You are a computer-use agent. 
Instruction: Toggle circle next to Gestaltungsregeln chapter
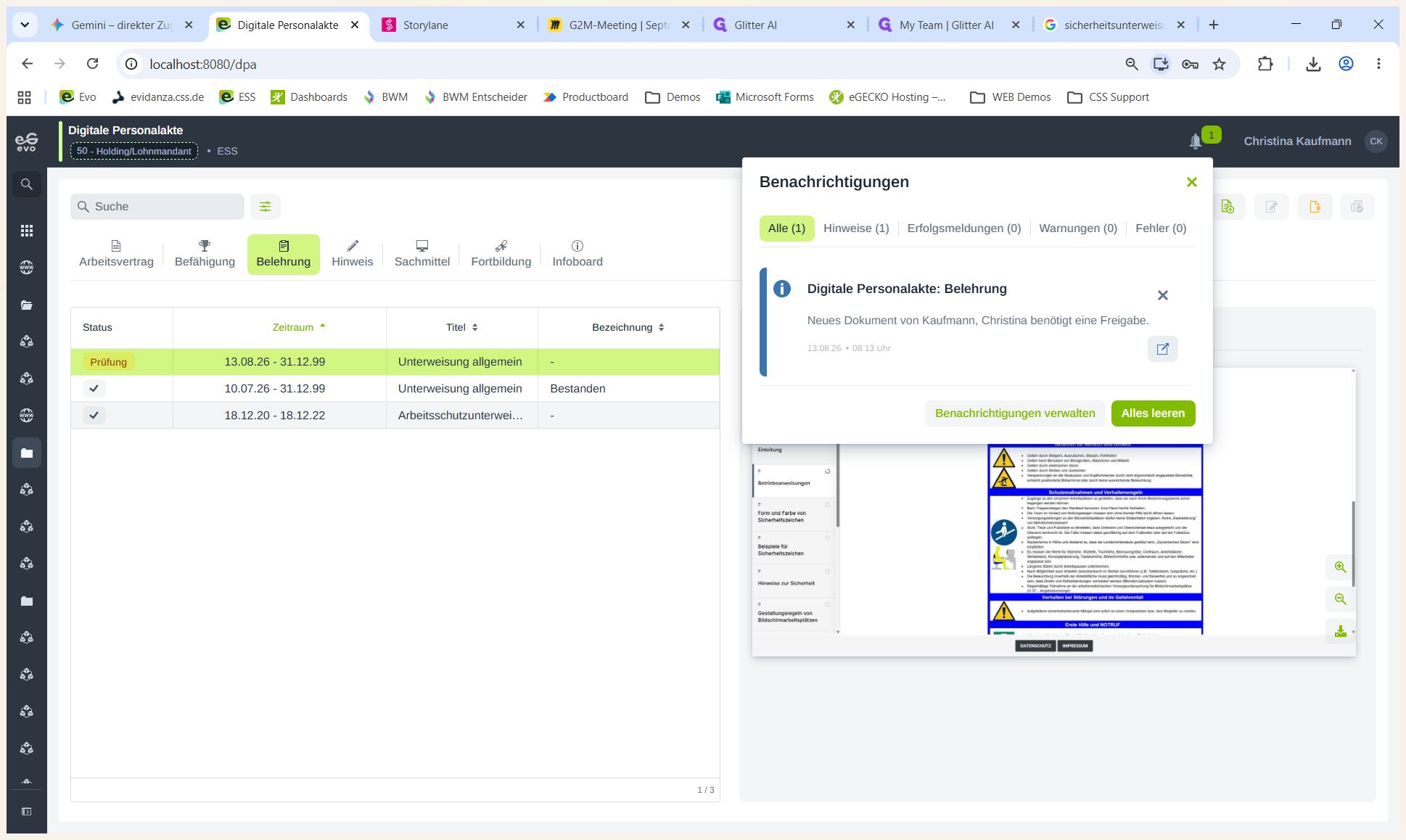pyautogui.click(x=828, y=605)
